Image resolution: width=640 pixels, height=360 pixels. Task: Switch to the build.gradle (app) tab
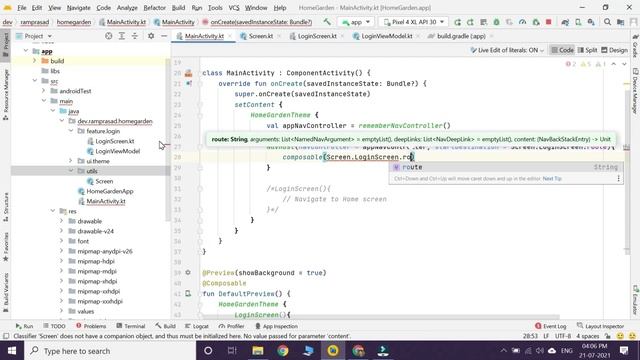click(x=461, y=36)
